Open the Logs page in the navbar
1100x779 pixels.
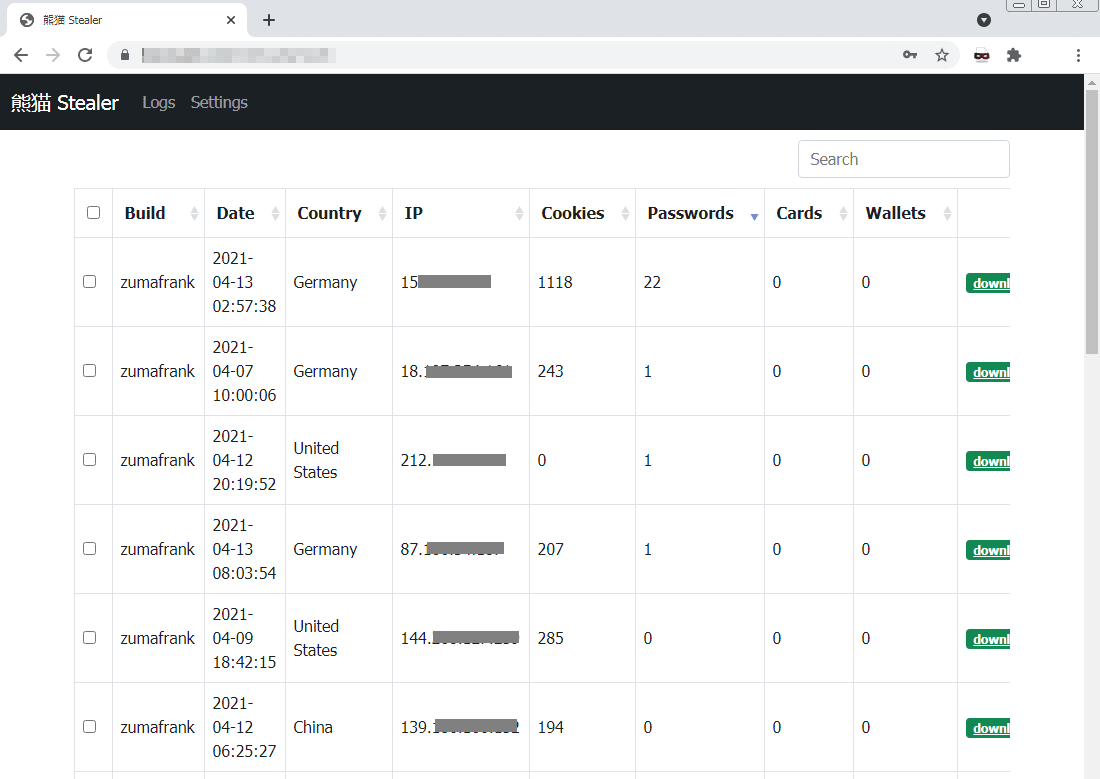(x=158, y=102)
